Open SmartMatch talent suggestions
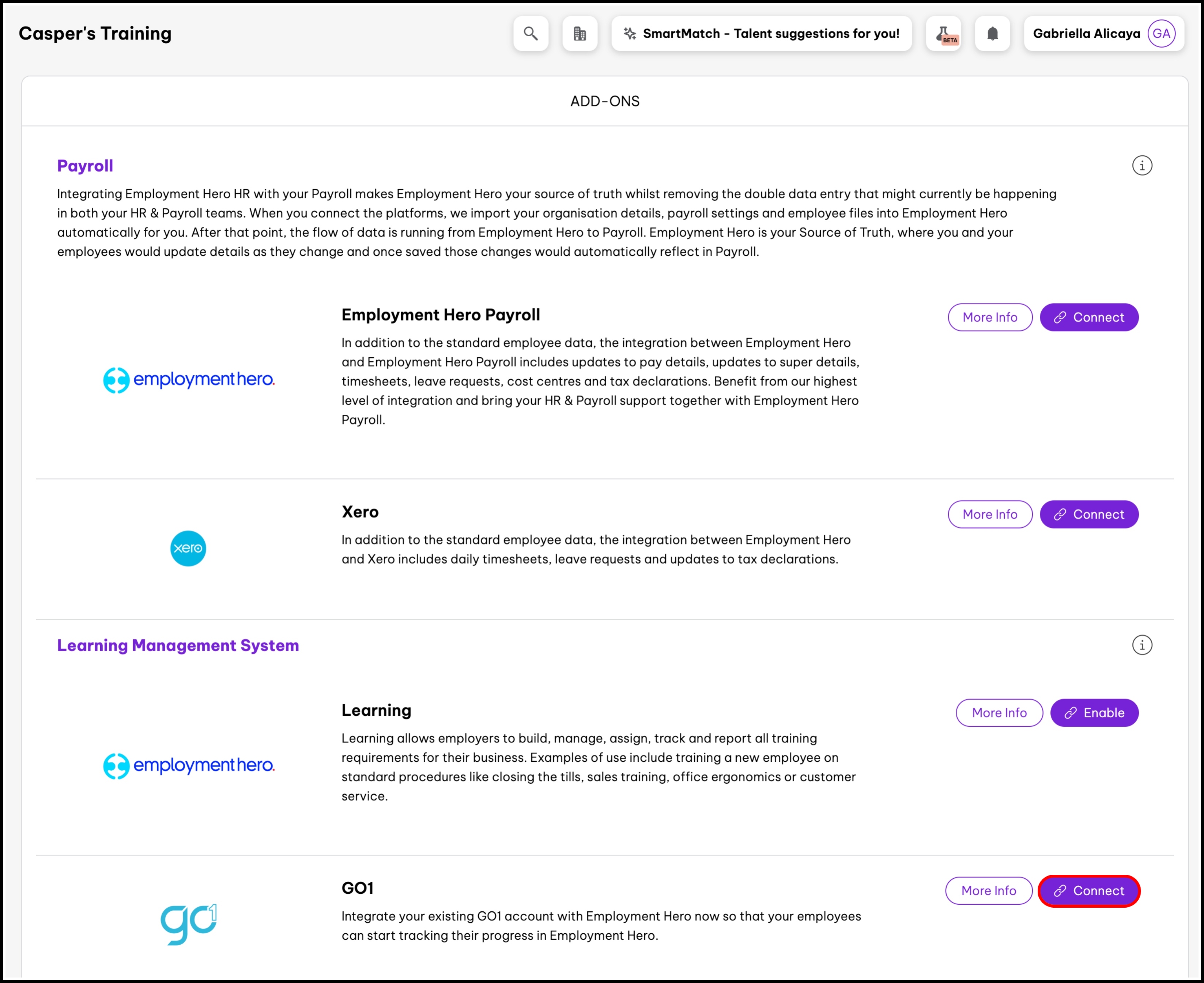Viewport: 1204px width, 983px height. [x=761, y=33]
